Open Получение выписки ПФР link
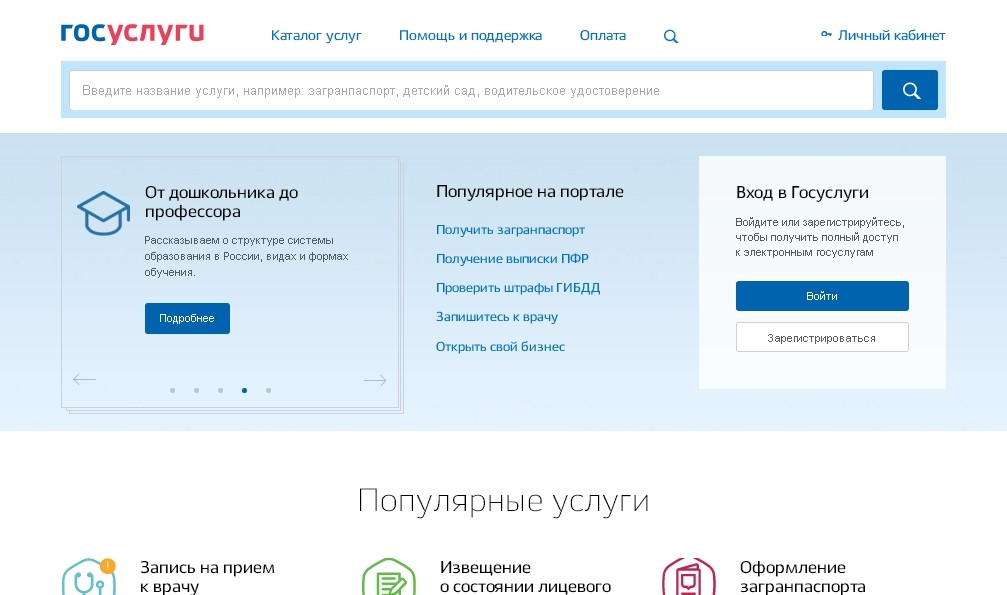 (512, 258)
